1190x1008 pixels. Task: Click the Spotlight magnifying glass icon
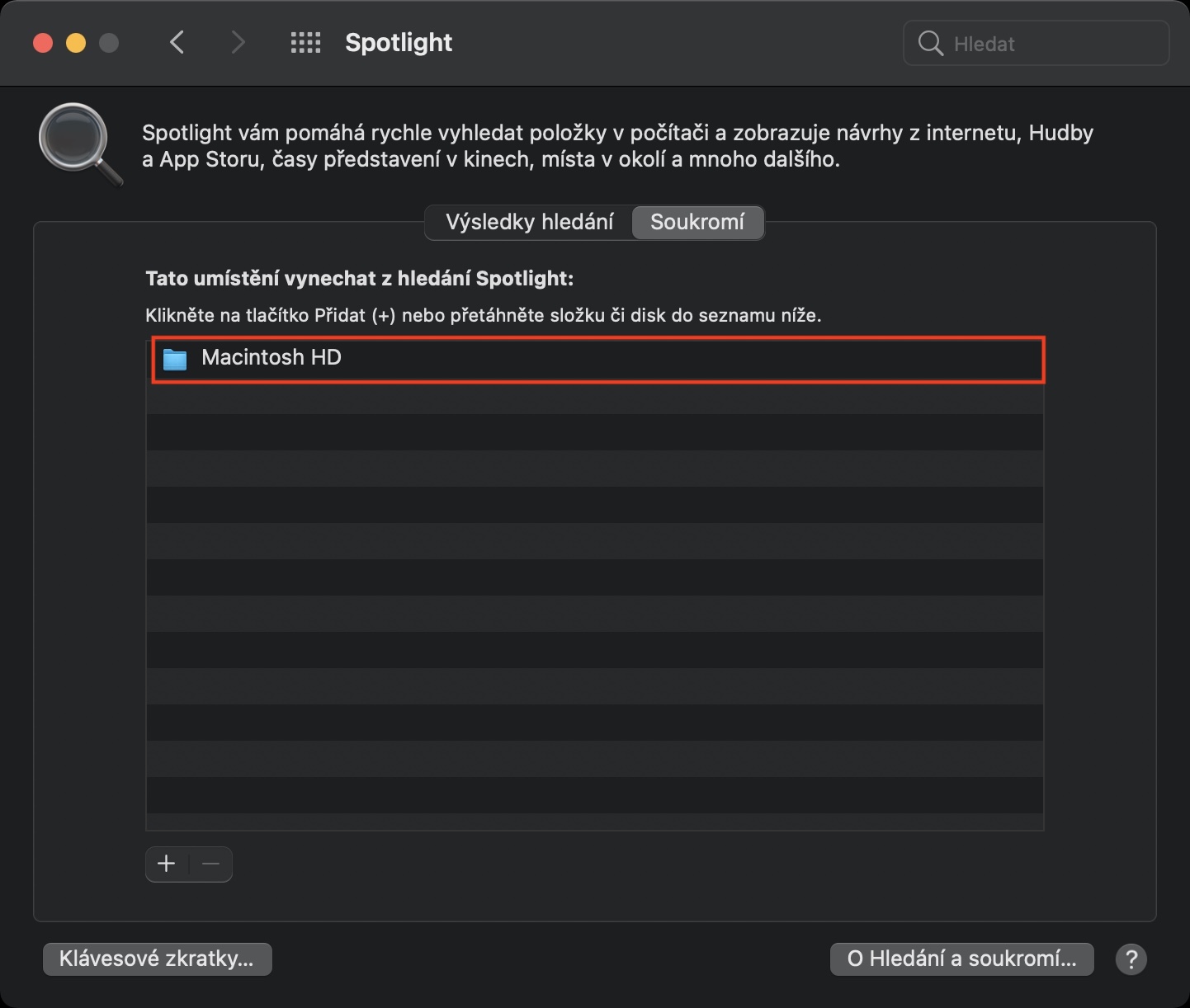(79, 144)
